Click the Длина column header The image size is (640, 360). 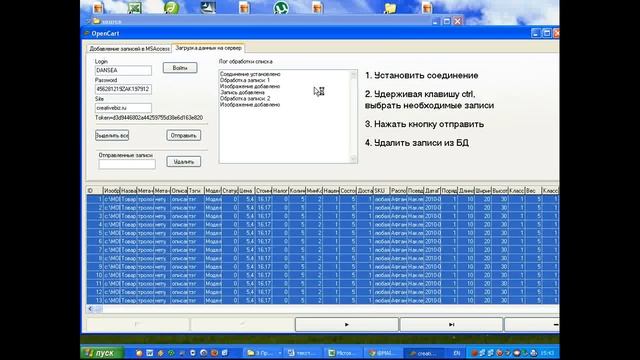pos(465,191)
